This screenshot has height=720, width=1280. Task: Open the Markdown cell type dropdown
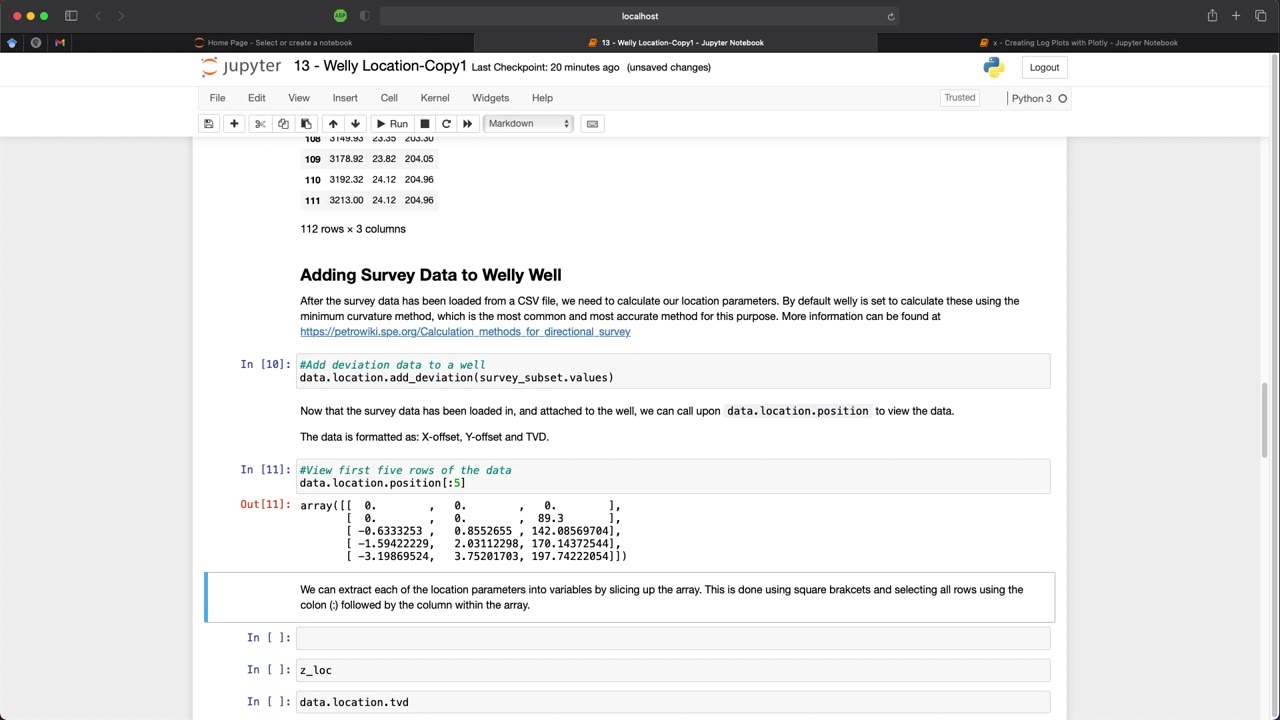tap(528, 123)
